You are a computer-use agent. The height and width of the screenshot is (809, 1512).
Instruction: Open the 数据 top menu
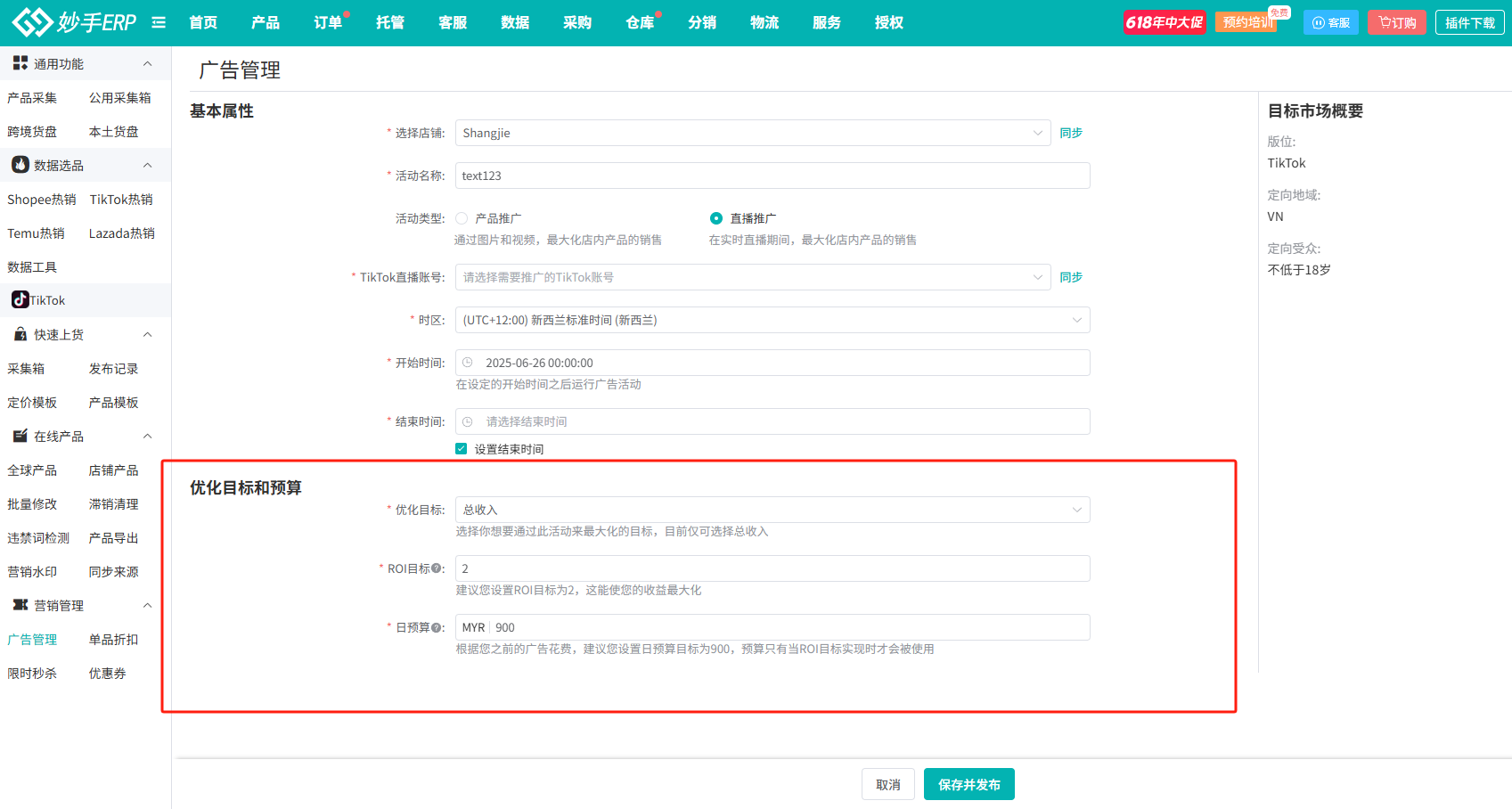pyautogui.click(x=515, y=22)
